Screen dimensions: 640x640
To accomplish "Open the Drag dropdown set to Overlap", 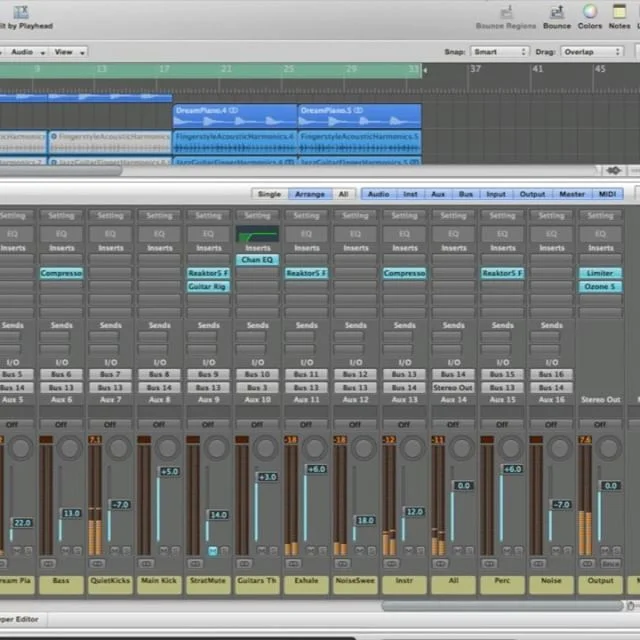I will pos(590,51).
